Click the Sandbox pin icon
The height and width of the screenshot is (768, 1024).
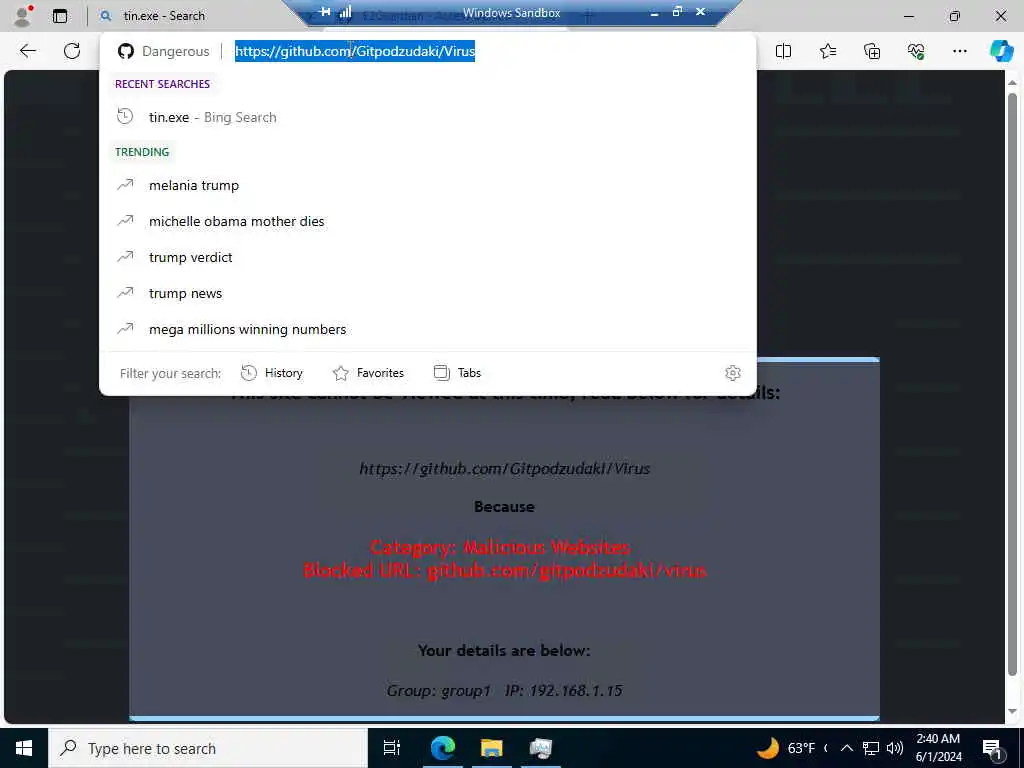(x=325, y=12)
